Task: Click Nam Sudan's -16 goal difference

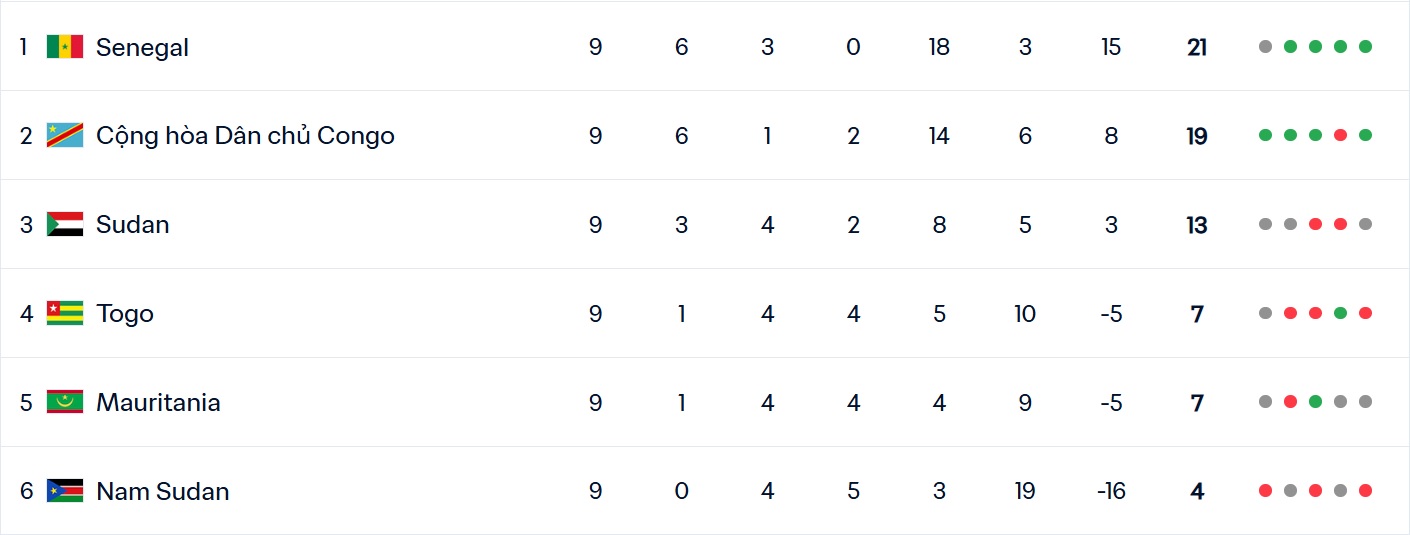Action: pyautogui.click(x=1110, y=491)
